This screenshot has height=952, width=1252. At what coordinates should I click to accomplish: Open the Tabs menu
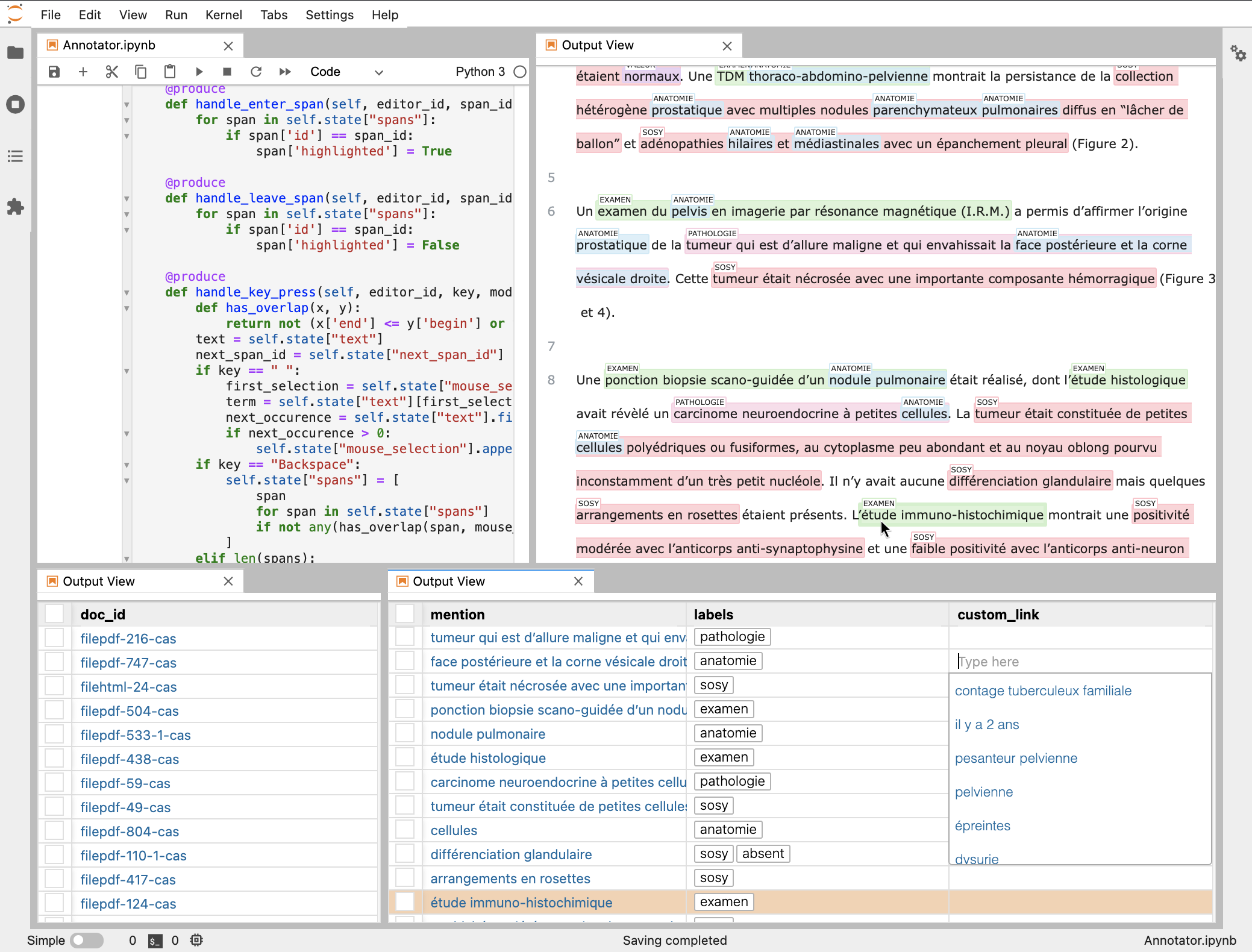(x=274, y=14)
